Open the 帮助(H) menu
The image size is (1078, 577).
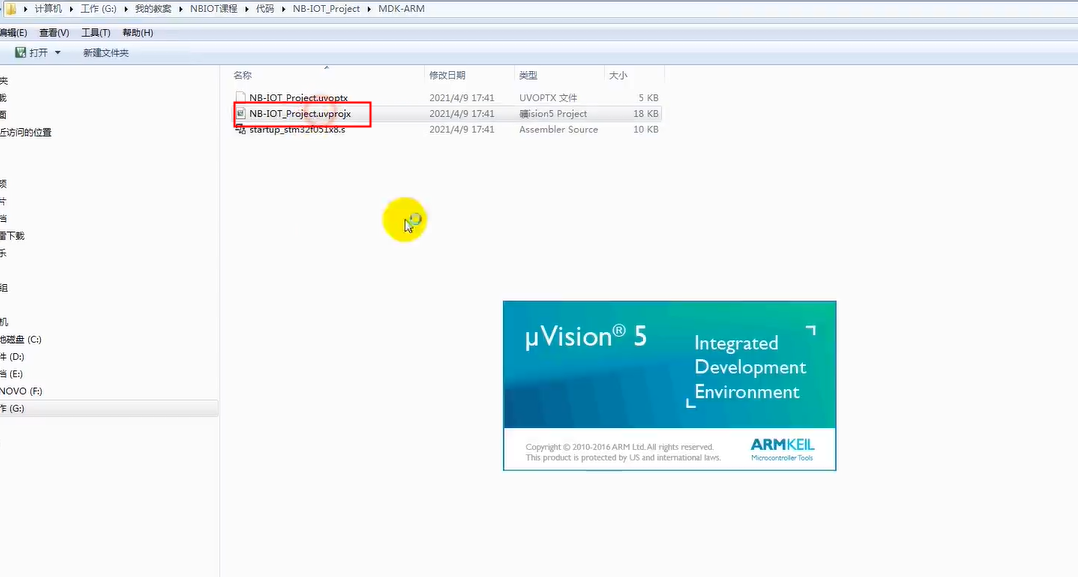(x=138, y=33)
